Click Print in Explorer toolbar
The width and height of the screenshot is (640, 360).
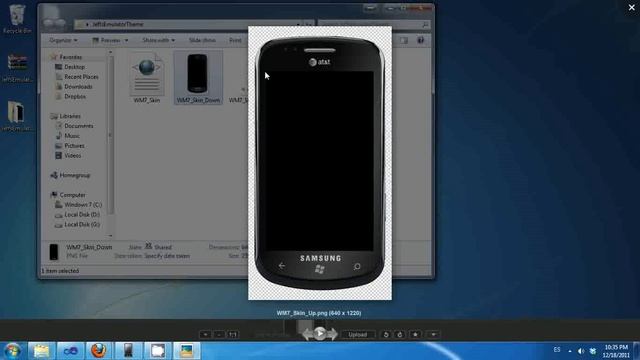(x=236, y=40)
